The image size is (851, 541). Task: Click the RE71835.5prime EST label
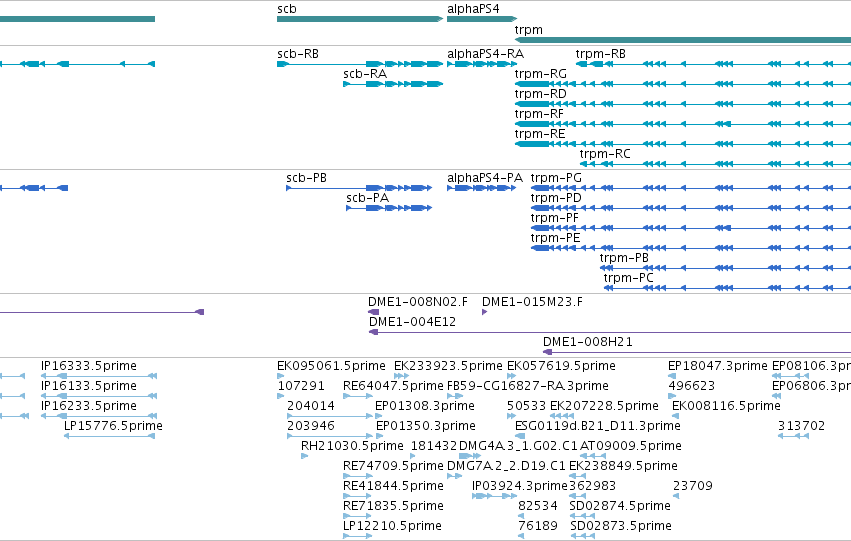[x=393, y=507]
